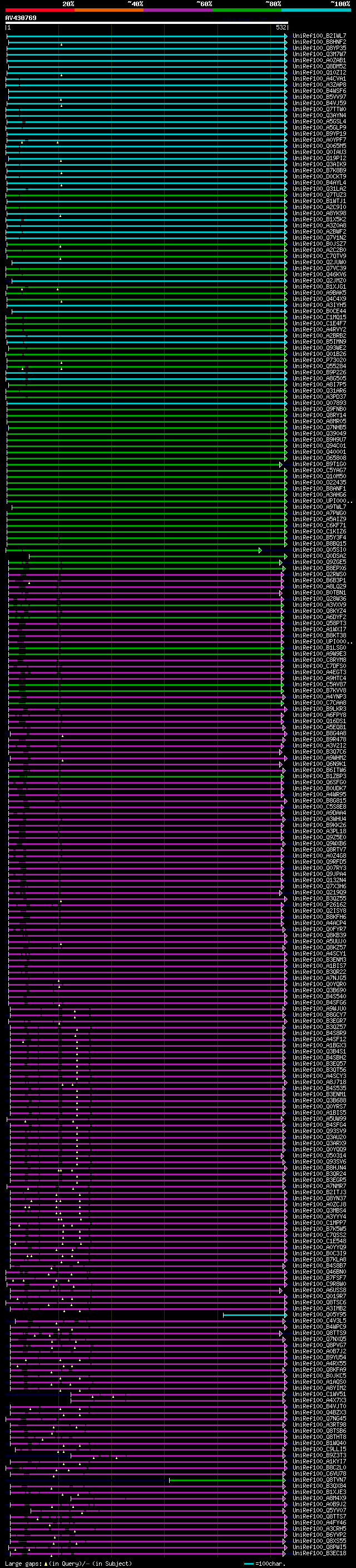Screen dimensions: 356x1568
Task: Select the UniRef100_Q8KFA9 label
Action: pyautogui.click(x=319, y=1369)
